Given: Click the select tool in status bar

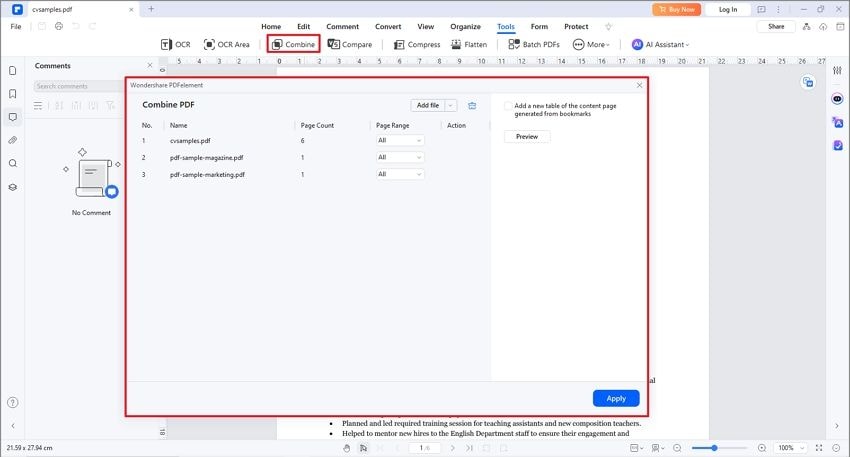Looking at the screenshot, I should (363, 448).
